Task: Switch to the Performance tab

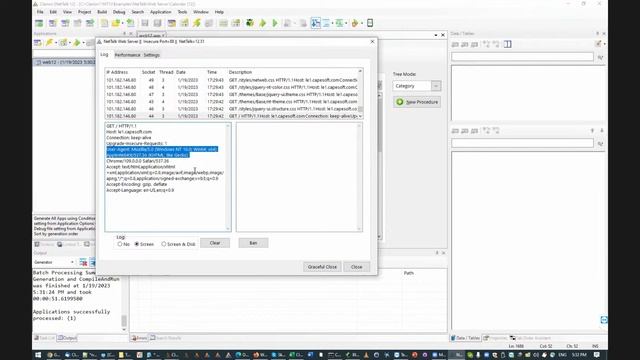Action: pyautogui.click(x=127, y=55)
